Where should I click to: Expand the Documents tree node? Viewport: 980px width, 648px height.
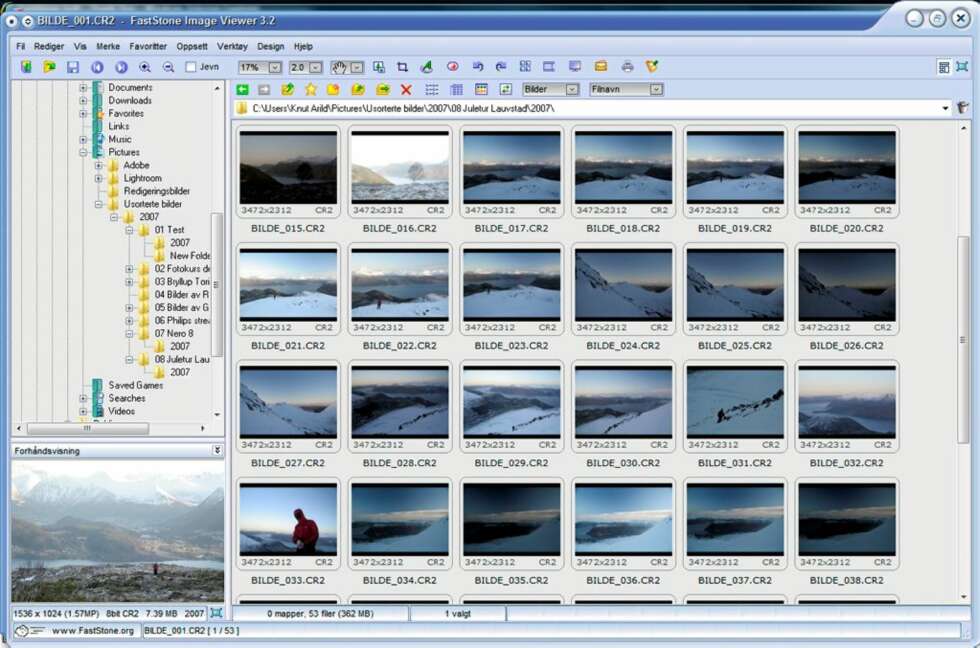pyautogui.click(x=83, y=88)
